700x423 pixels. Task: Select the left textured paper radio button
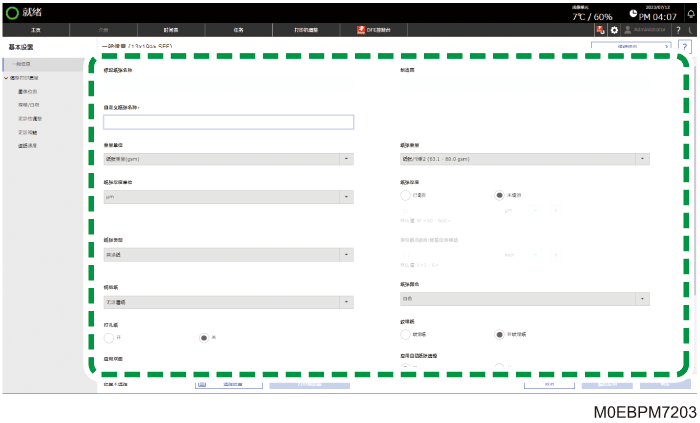(x=405, y=334)
